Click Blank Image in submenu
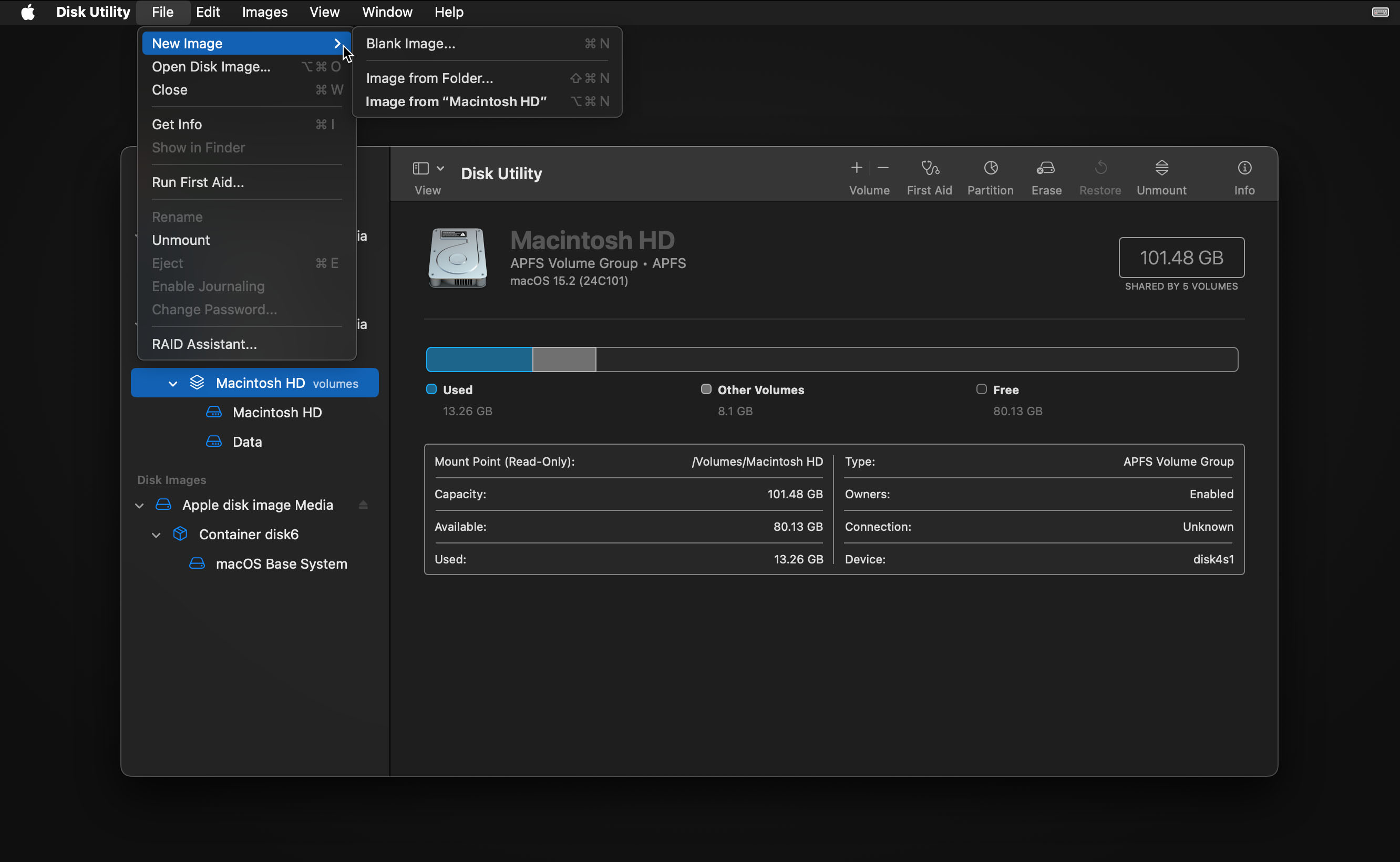This screenshot has height=862, width=1400. [410, 43]
